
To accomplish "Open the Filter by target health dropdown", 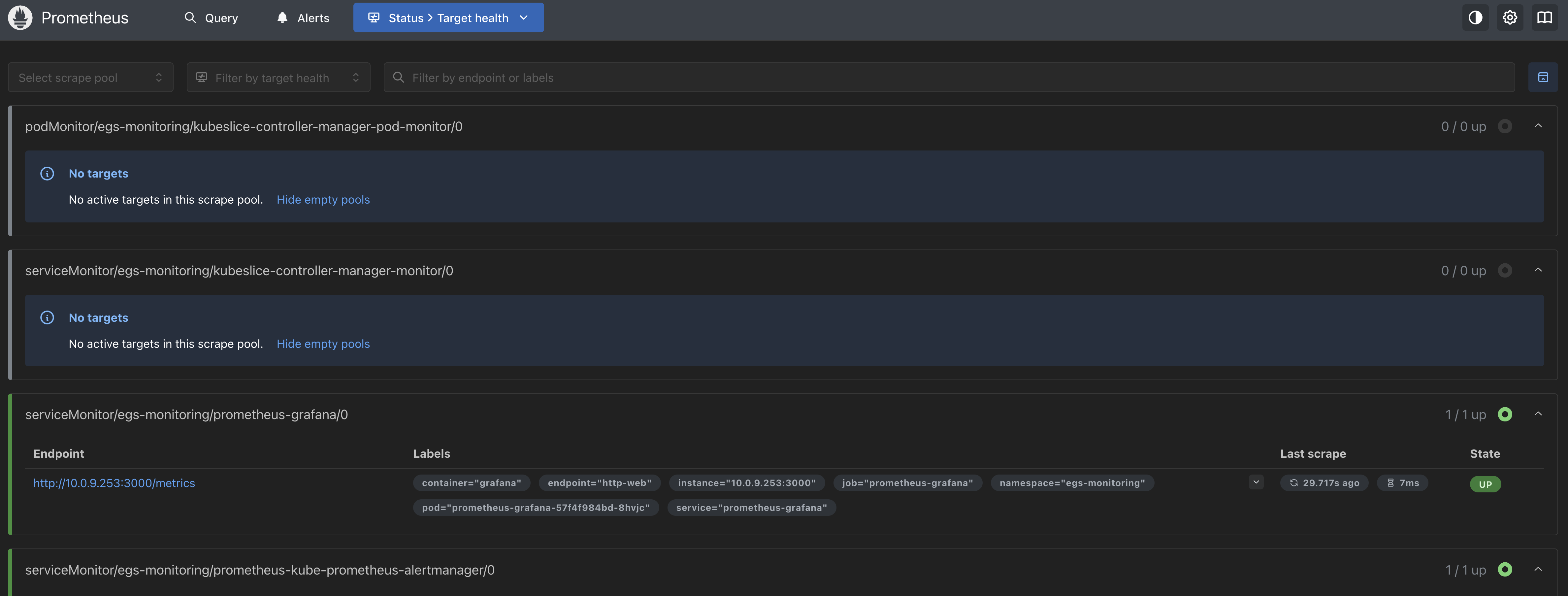I will click(278, 77).
